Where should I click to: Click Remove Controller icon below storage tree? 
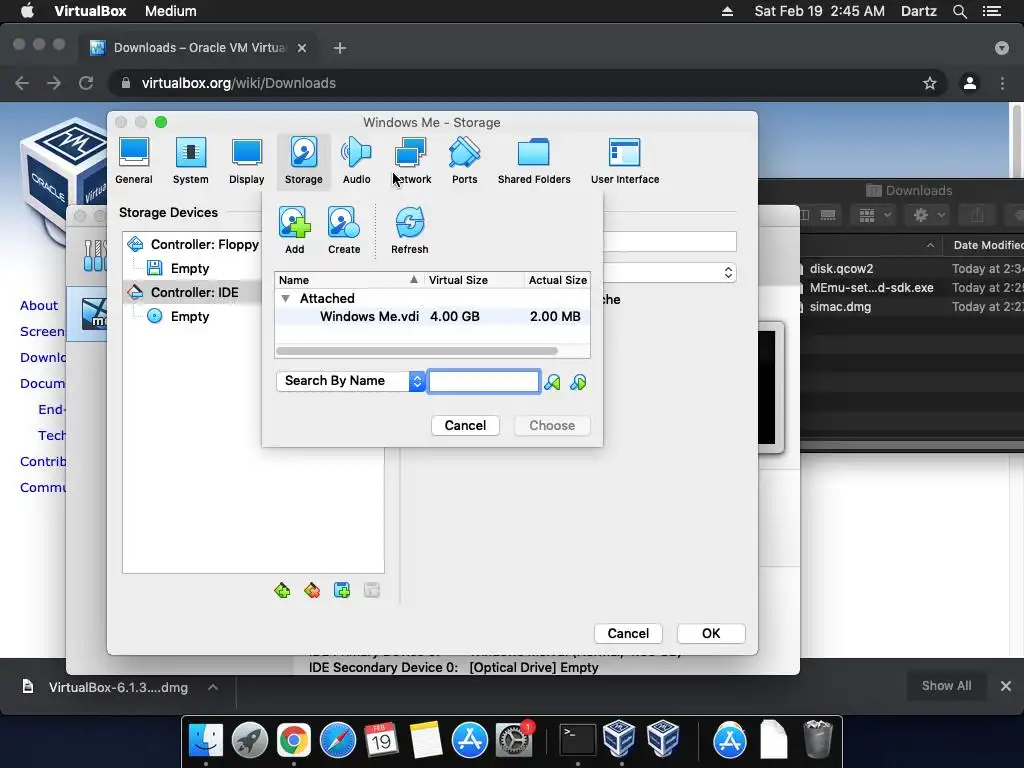click(312, 590)
